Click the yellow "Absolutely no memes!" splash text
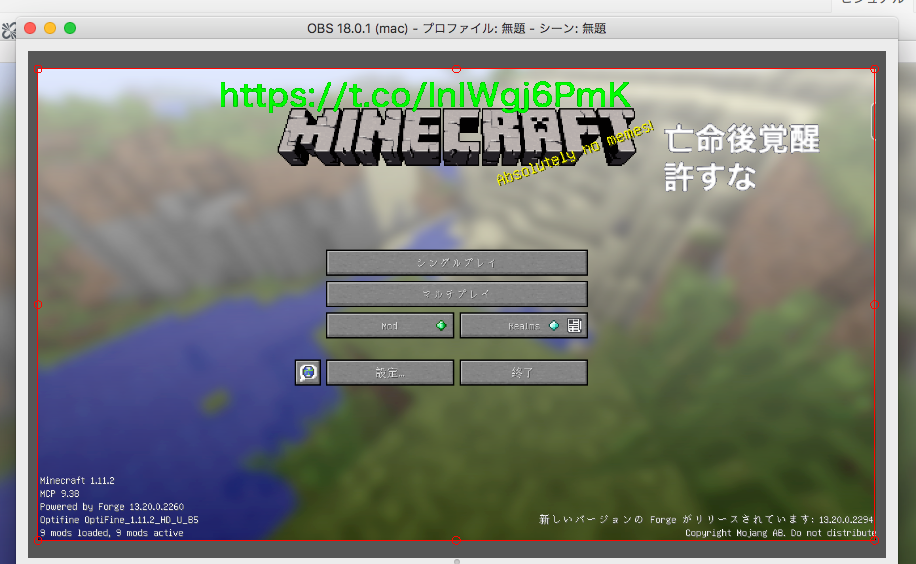This screenshot has height=564, width=916. [575, 154]
